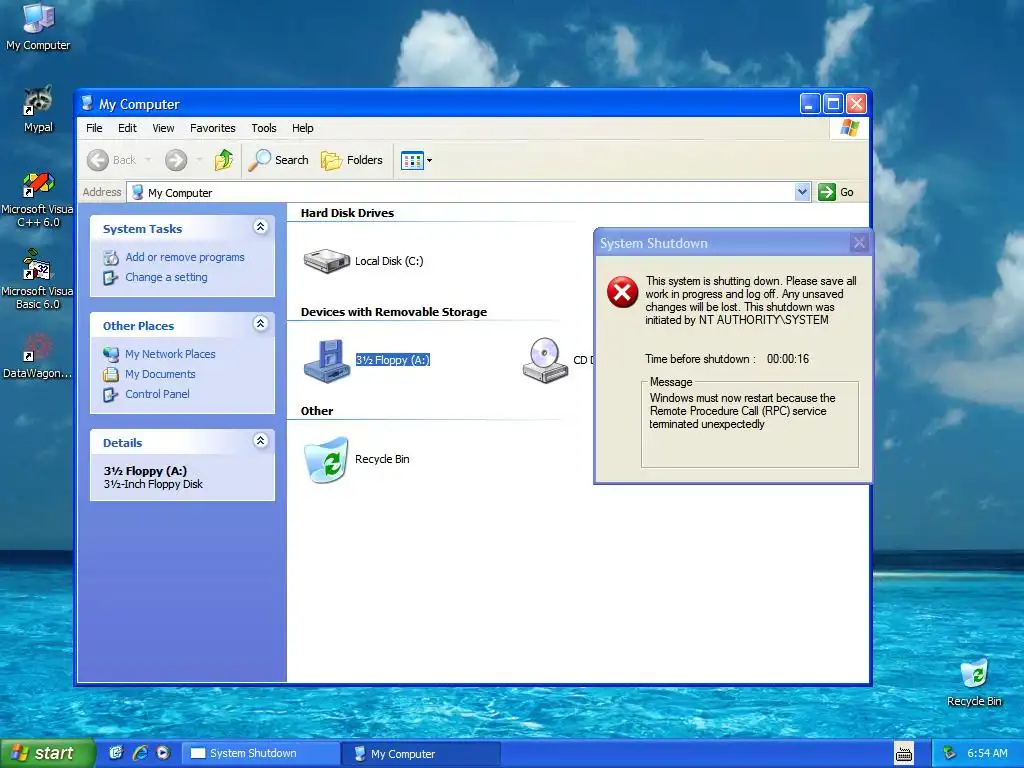Viewport: 1024px width, 768px height.
Task: Open the Tools menu
Action: [264, 128]
